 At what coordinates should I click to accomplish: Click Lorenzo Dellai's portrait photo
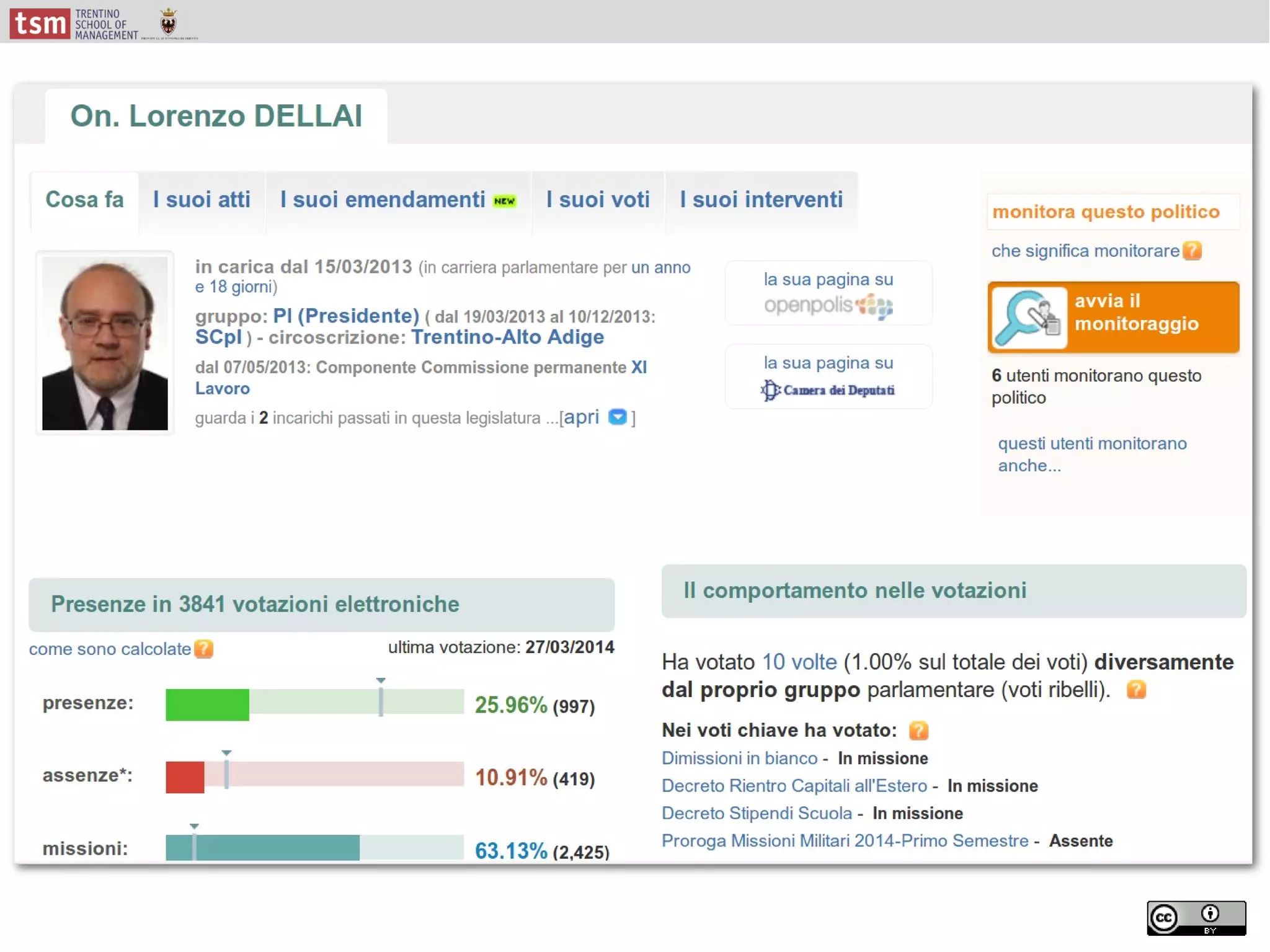point(105,343)
